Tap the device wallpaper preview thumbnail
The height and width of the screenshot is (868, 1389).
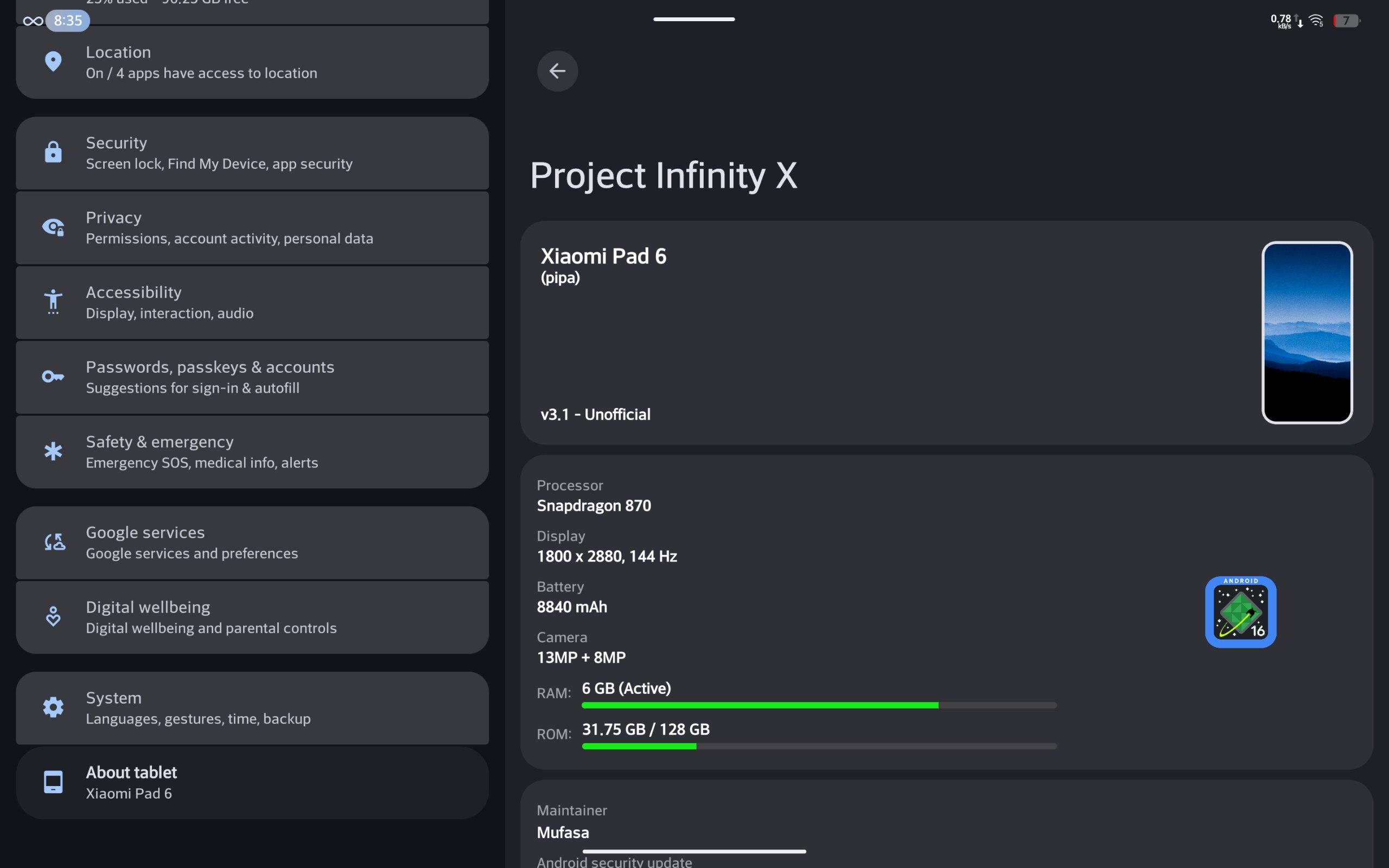(1307, 333)
